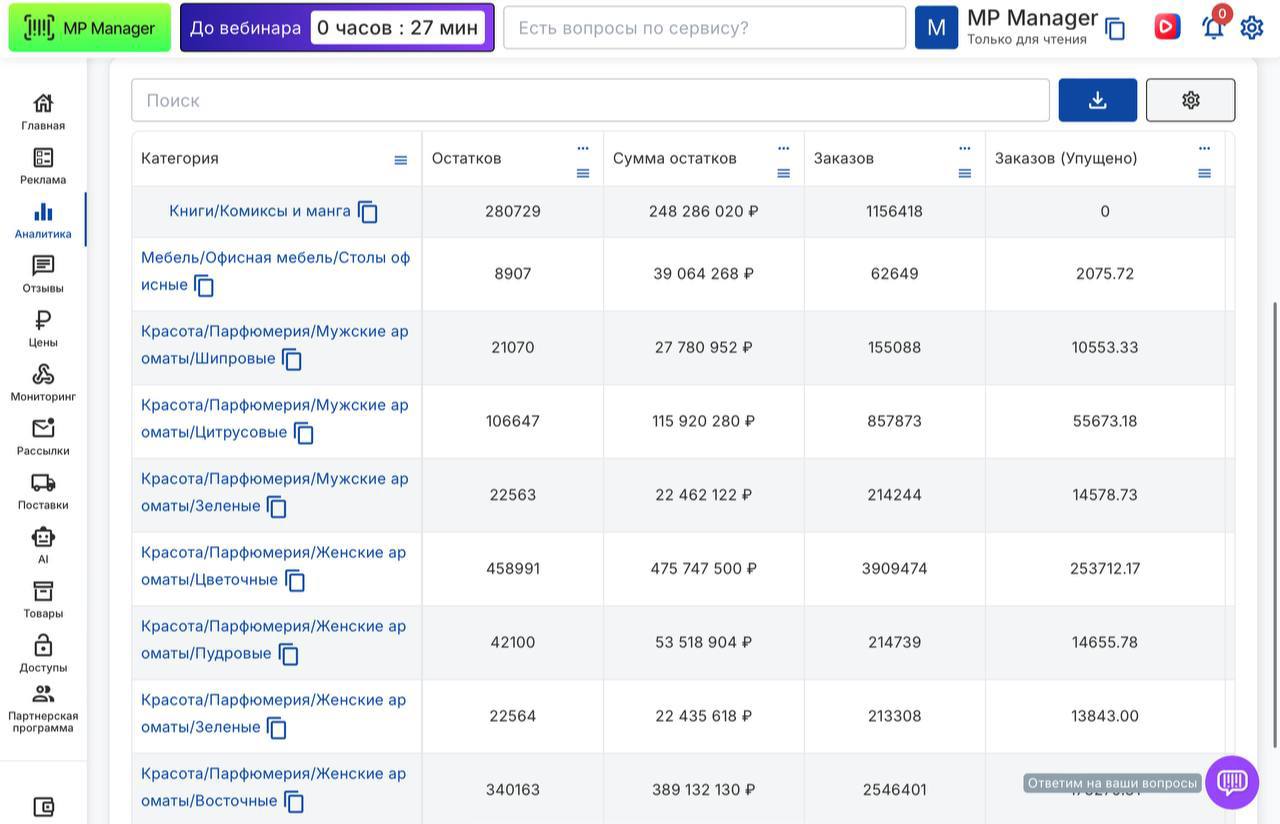Open account settings gear in header
Viewport: 1280px width, 824px height.
click(x=1252, y=27)
